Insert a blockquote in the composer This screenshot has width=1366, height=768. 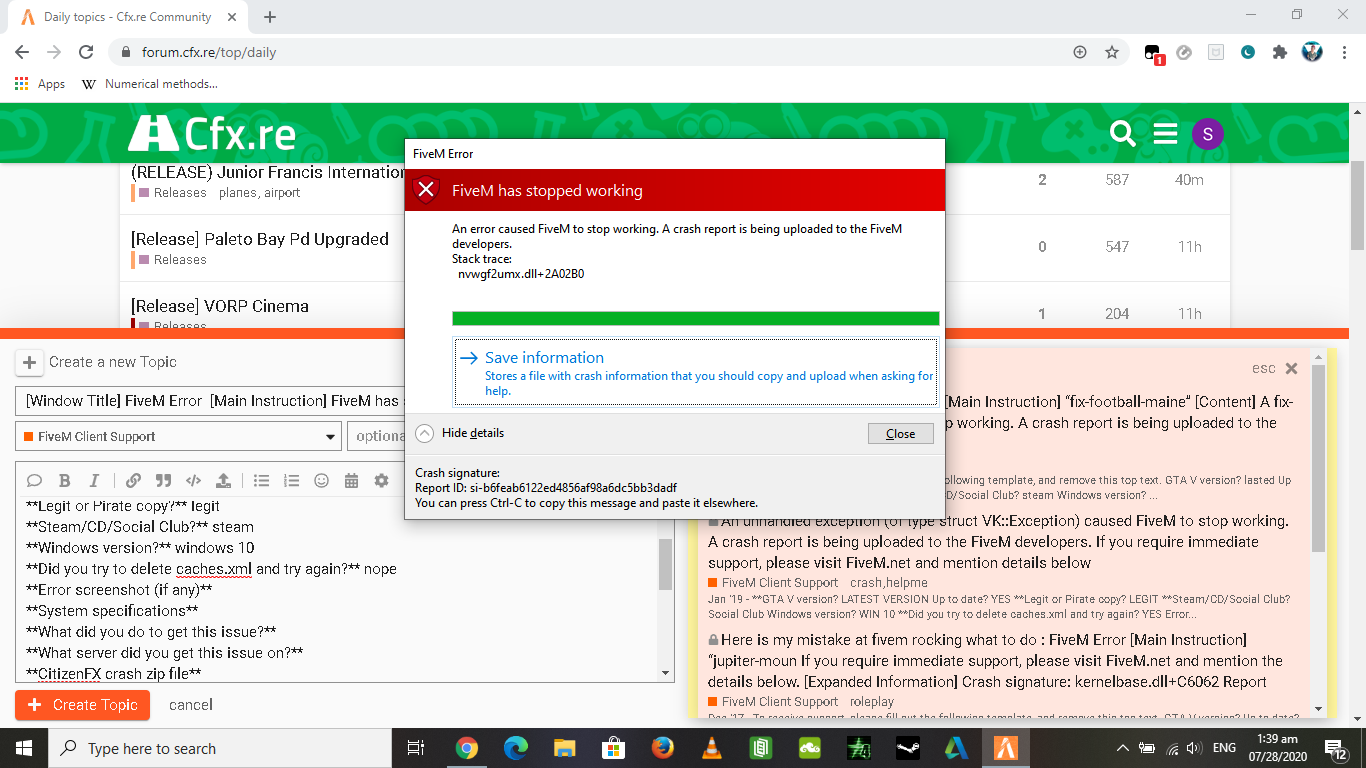tap(162, 481)
